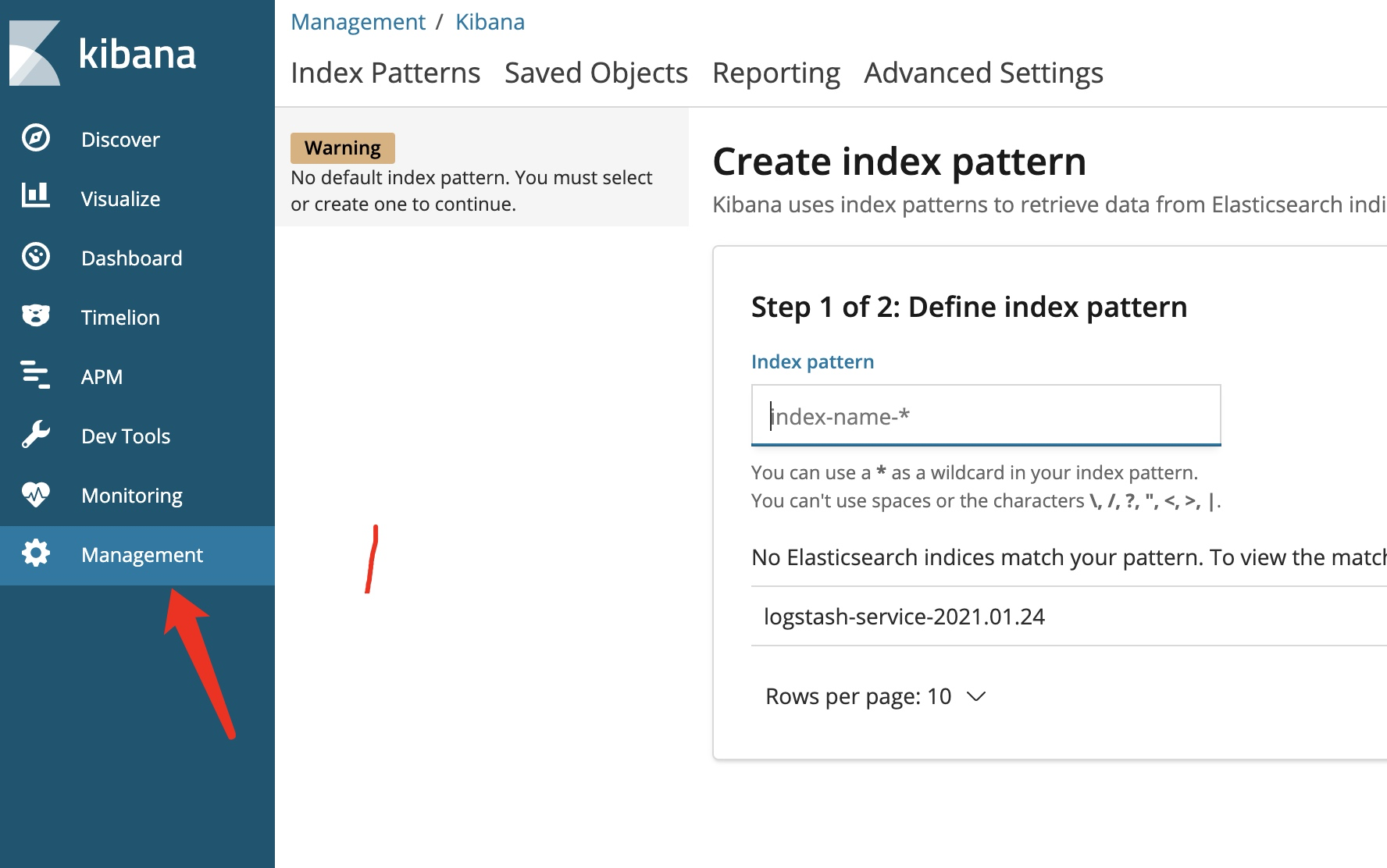
Task: Click the Step 1 of 2 heading
Action: (x=968, y=307)
